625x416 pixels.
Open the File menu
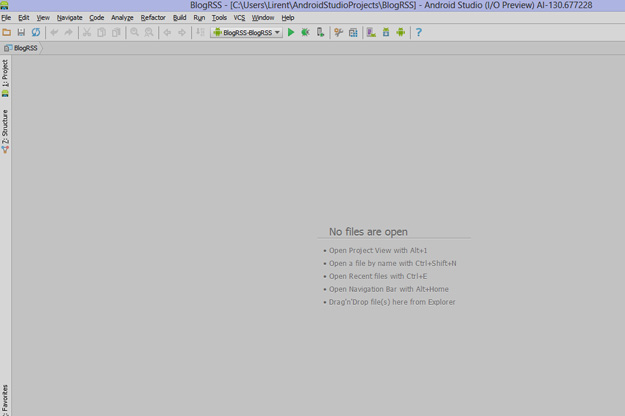(x=6, y=18)
